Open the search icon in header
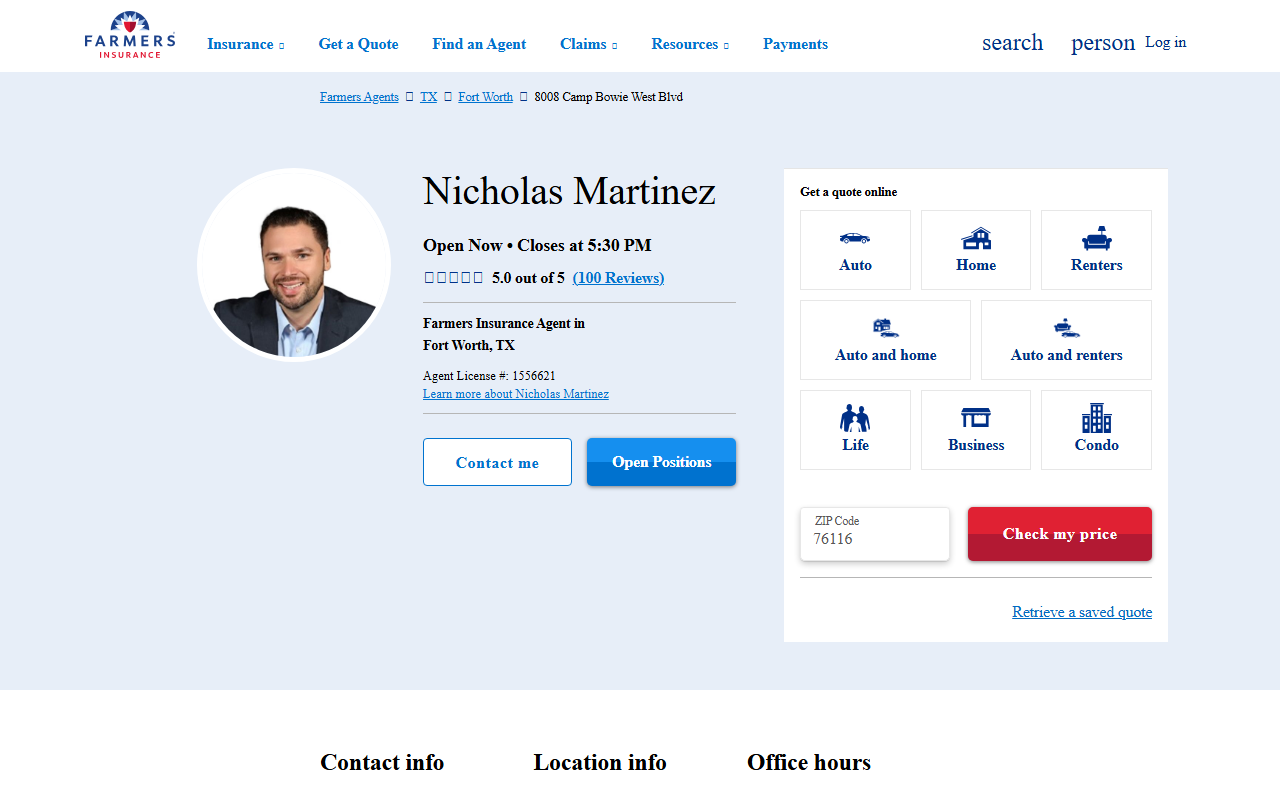The image size is (1280, 800). click(1012, 42)
